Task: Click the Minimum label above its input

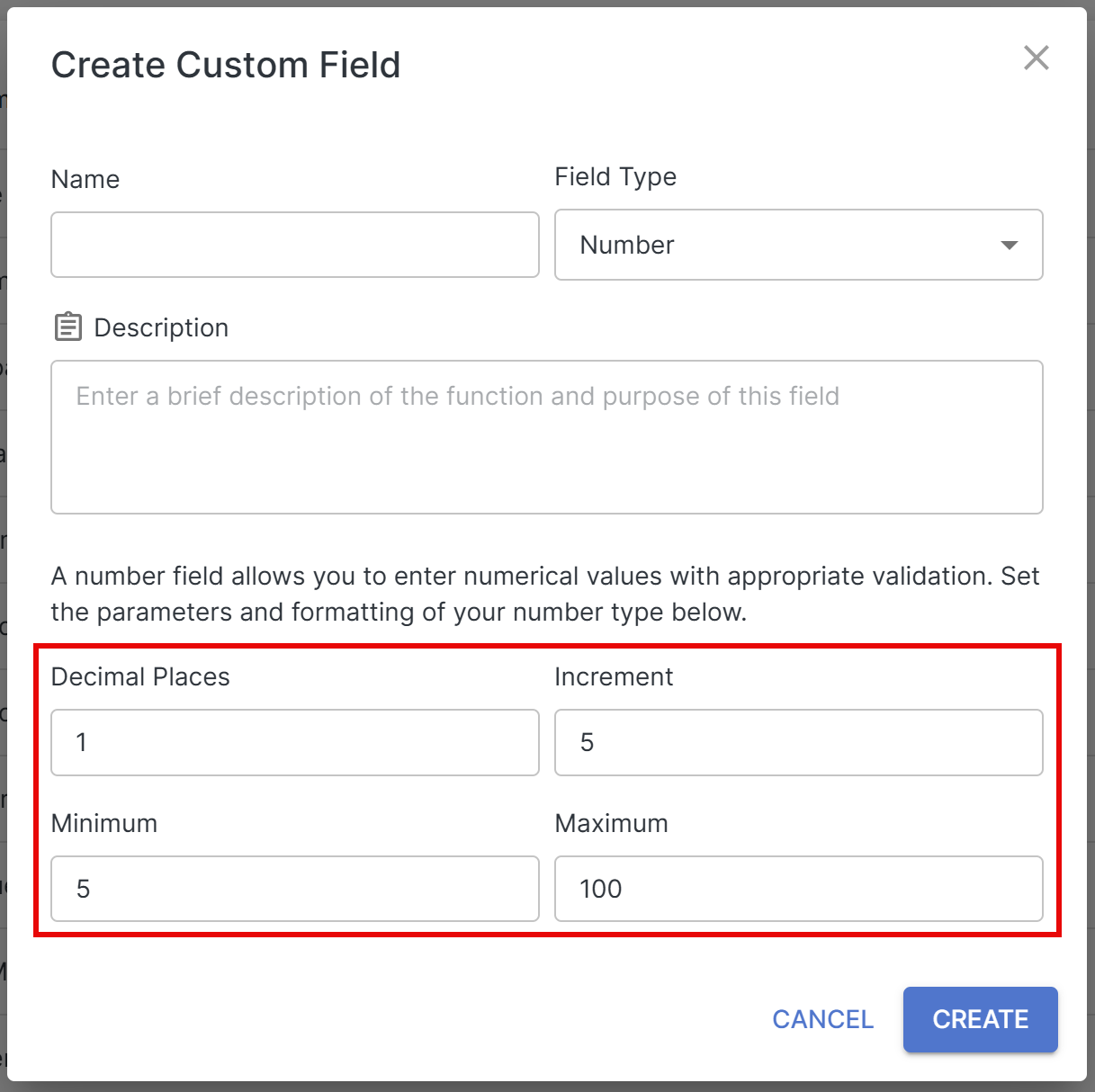Action: (104, 823)
